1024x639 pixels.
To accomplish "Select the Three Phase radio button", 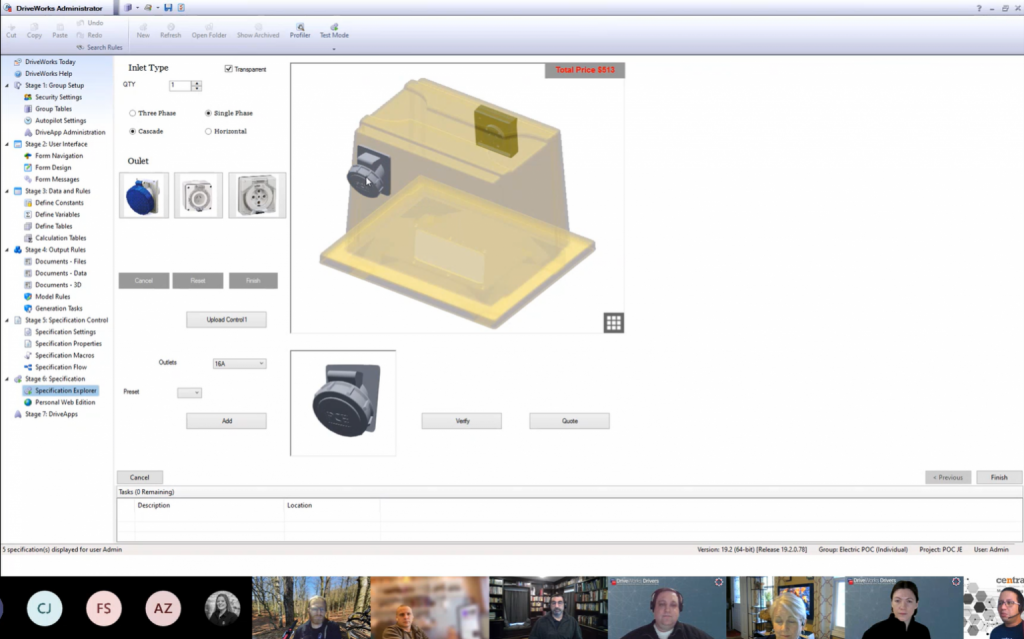I will pyautogui.click(x=133, y=113).
